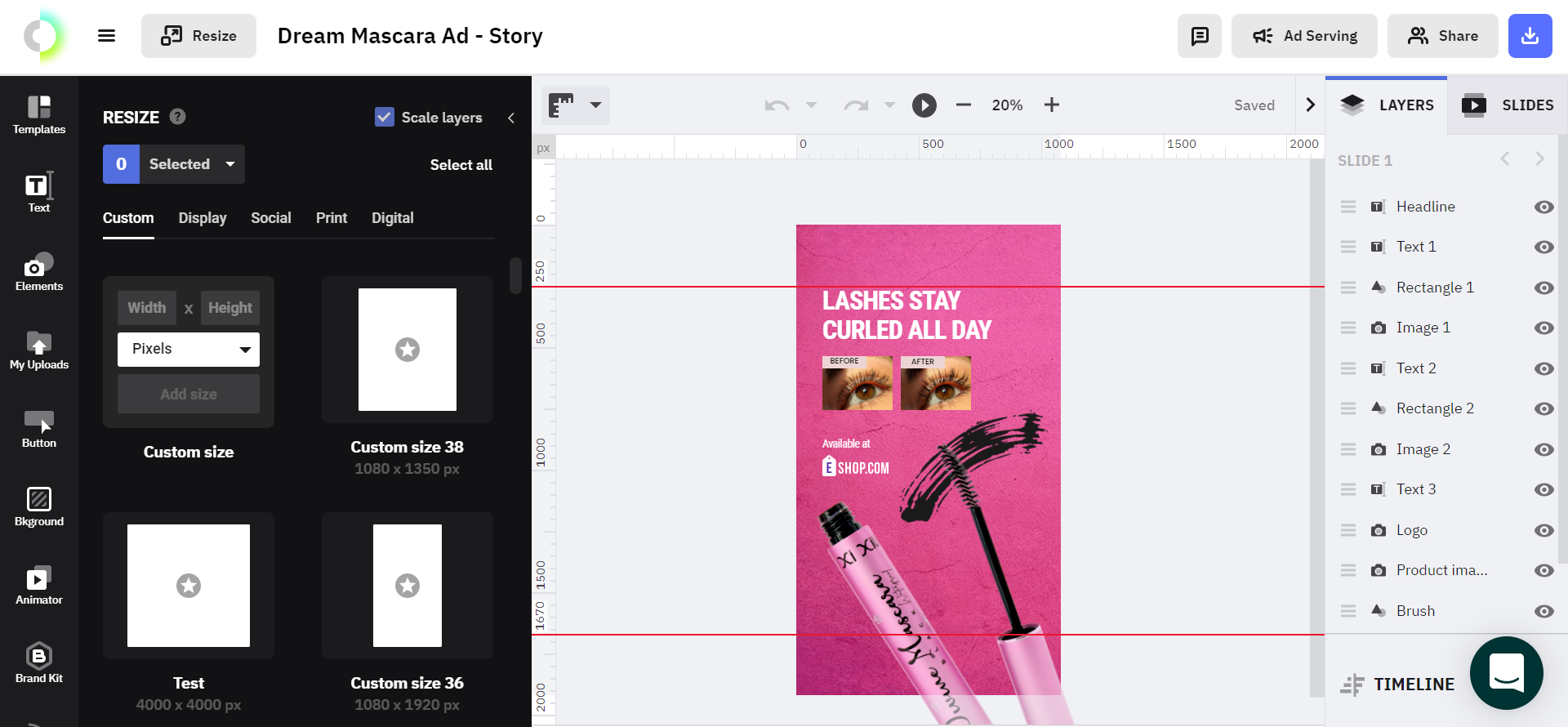
Task: Open the Brand Kit panel
Action: [38, 663]
